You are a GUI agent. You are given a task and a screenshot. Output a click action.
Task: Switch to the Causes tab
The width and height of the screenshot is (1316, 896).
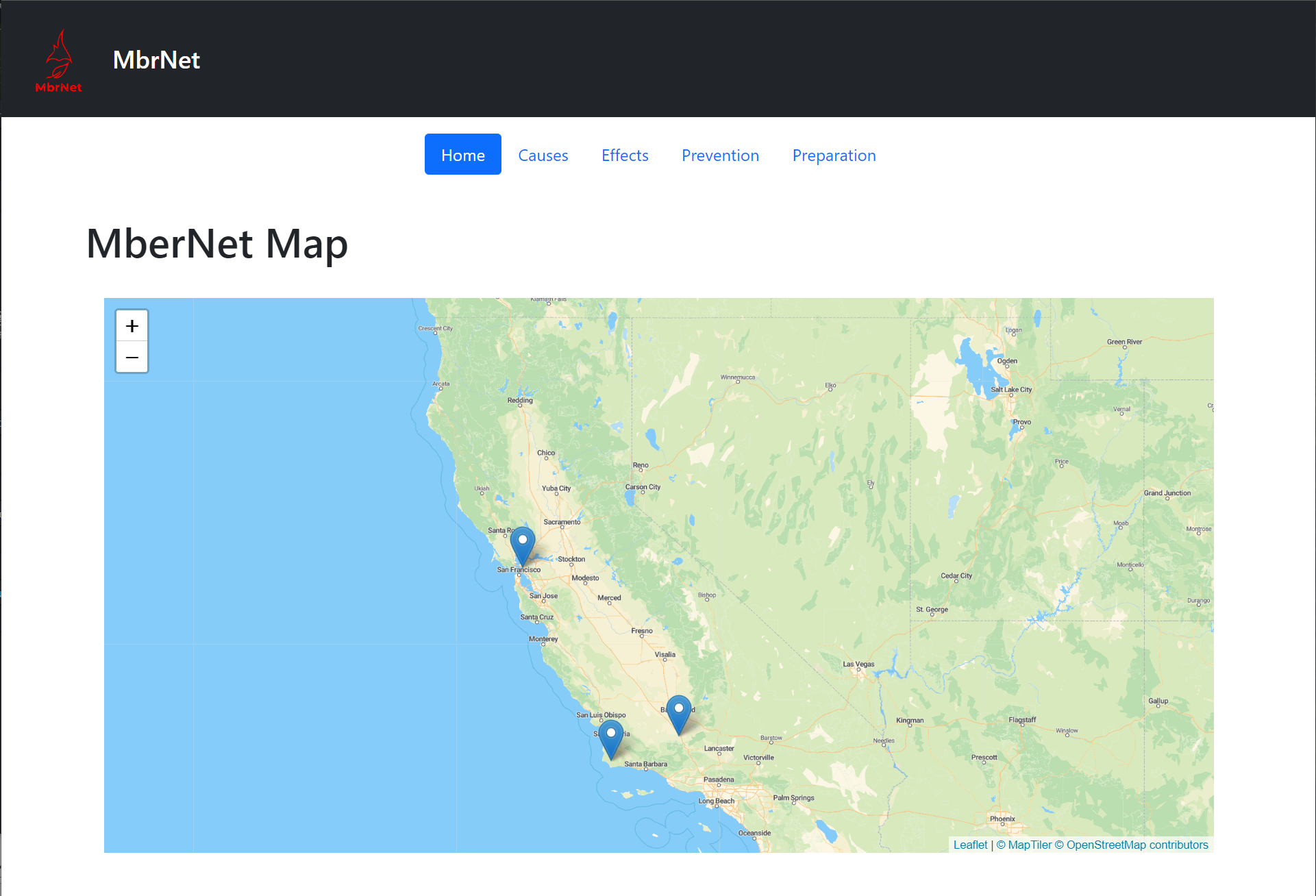pyautogui.click(x=543, y=155)
